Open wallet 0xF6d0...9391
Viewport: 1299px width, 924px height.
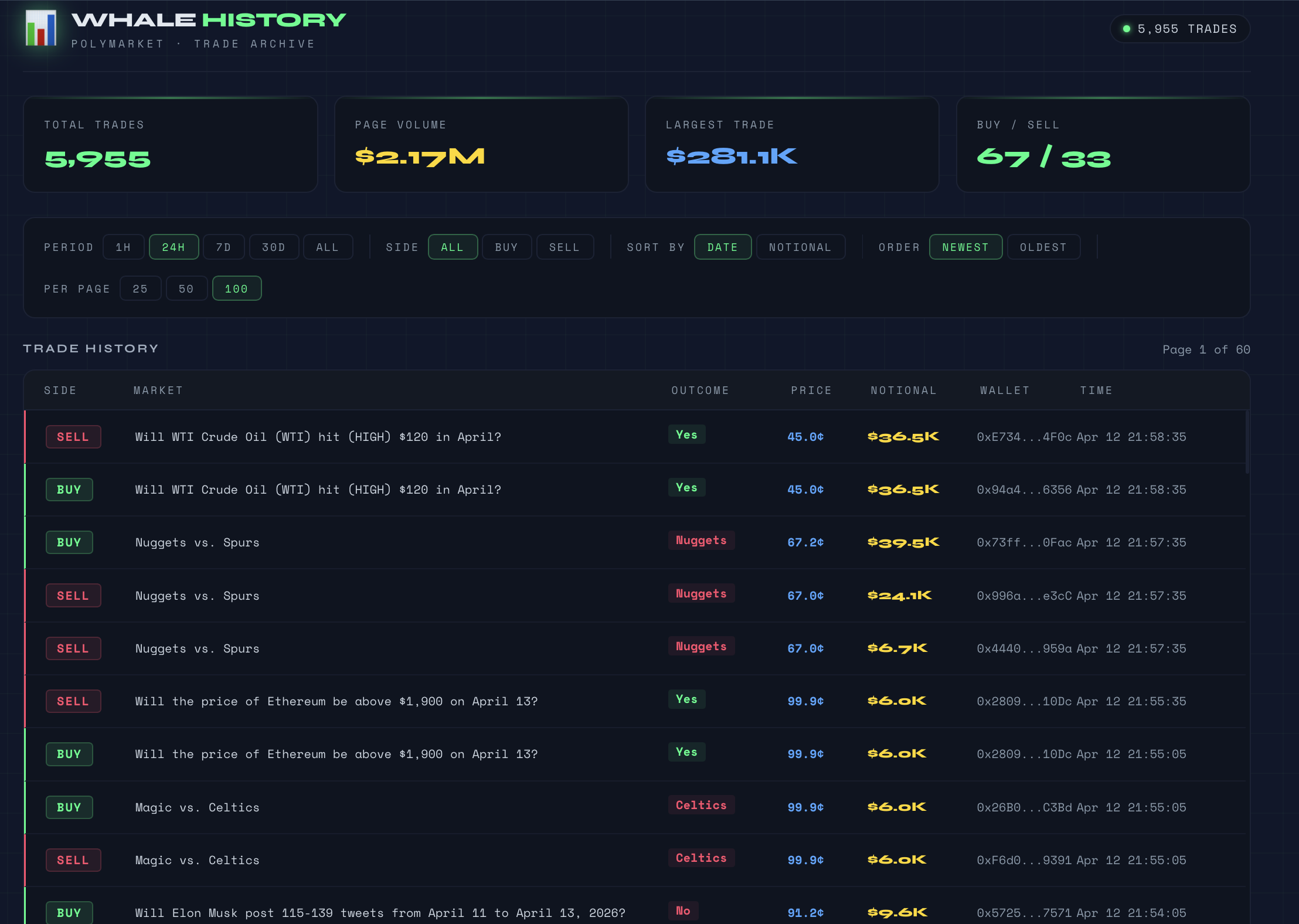click(1024, 860)
